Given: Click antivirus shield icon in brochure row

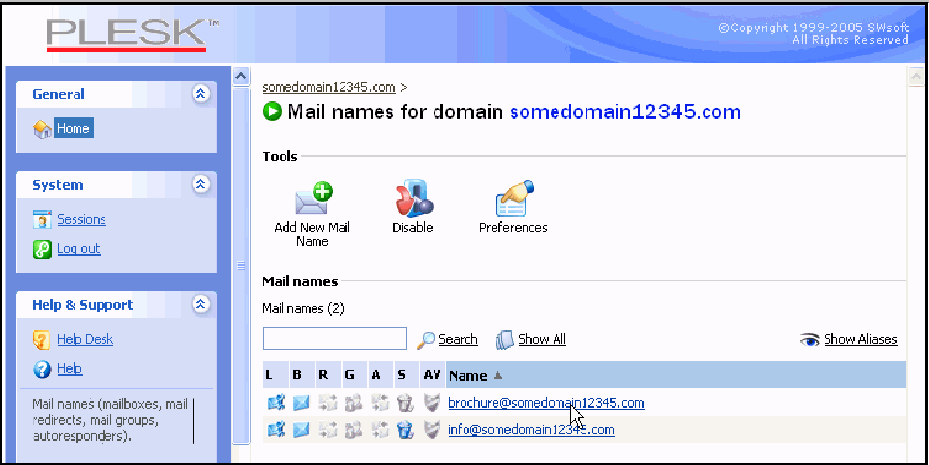Looking at the screenshot, I should tap(432, 403).
